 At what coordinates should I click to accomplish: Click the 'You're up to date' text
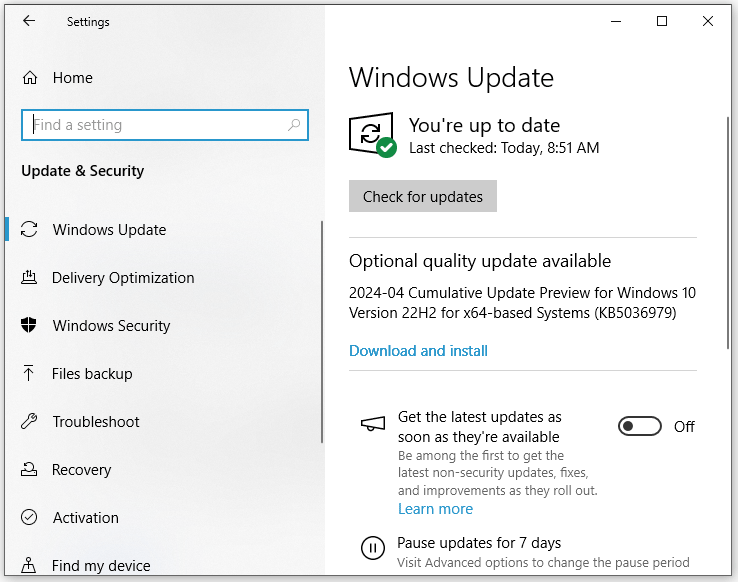(x=484, y=125)
